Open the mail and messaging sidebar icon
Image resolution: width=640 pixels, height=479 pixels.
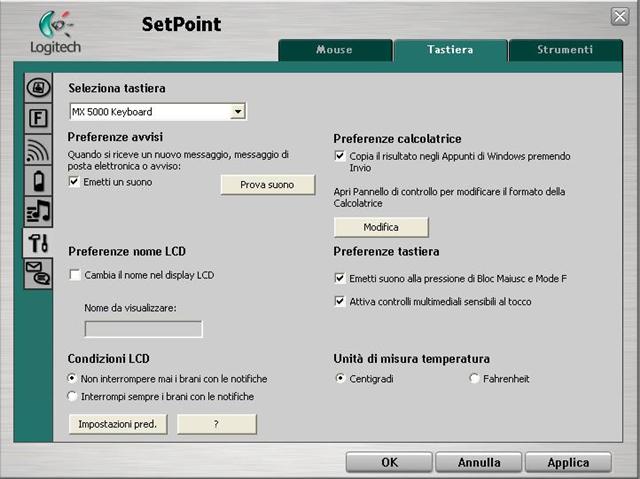[x=38, y=273]
